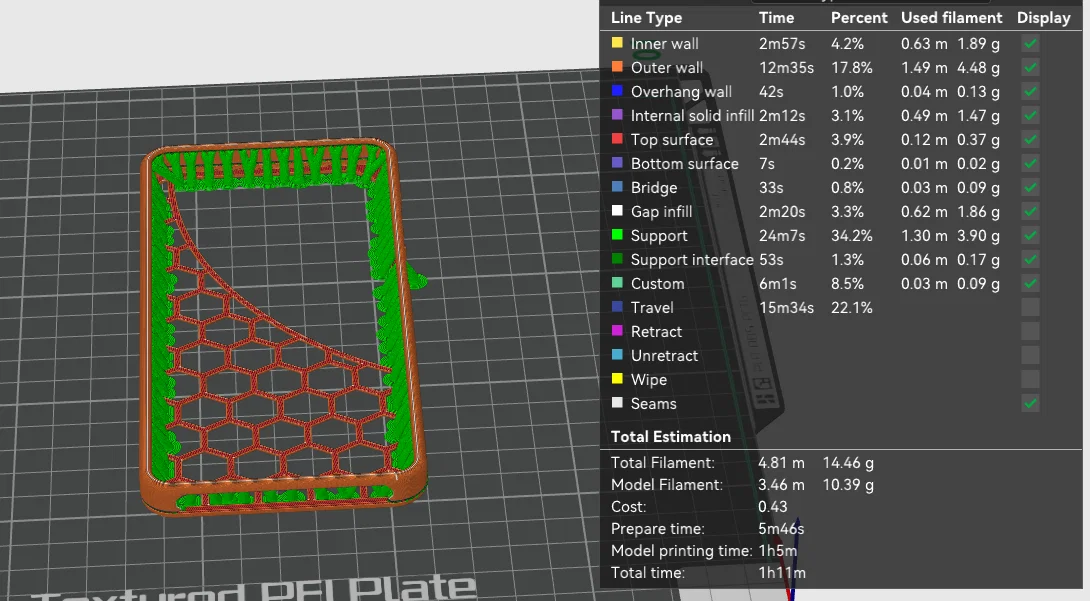The width and height of the screenshot is (1090, 601).
Task: Click the Bottom surface color swatch
Action: tap(617, 163)
